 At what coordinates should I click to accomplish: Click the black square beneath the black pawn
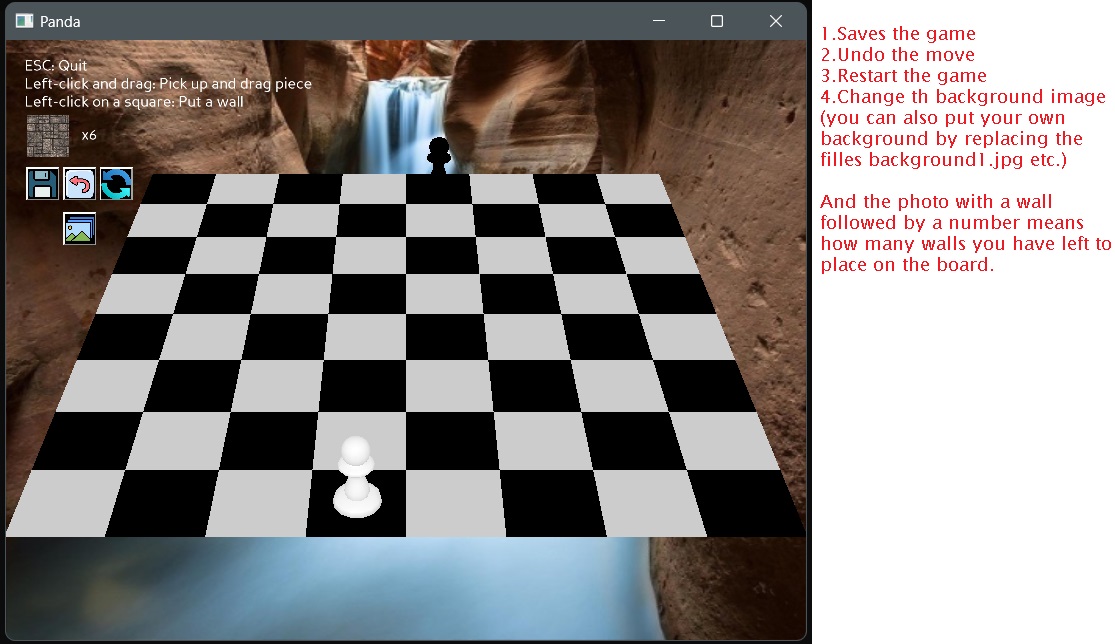(x=438, y=190)
